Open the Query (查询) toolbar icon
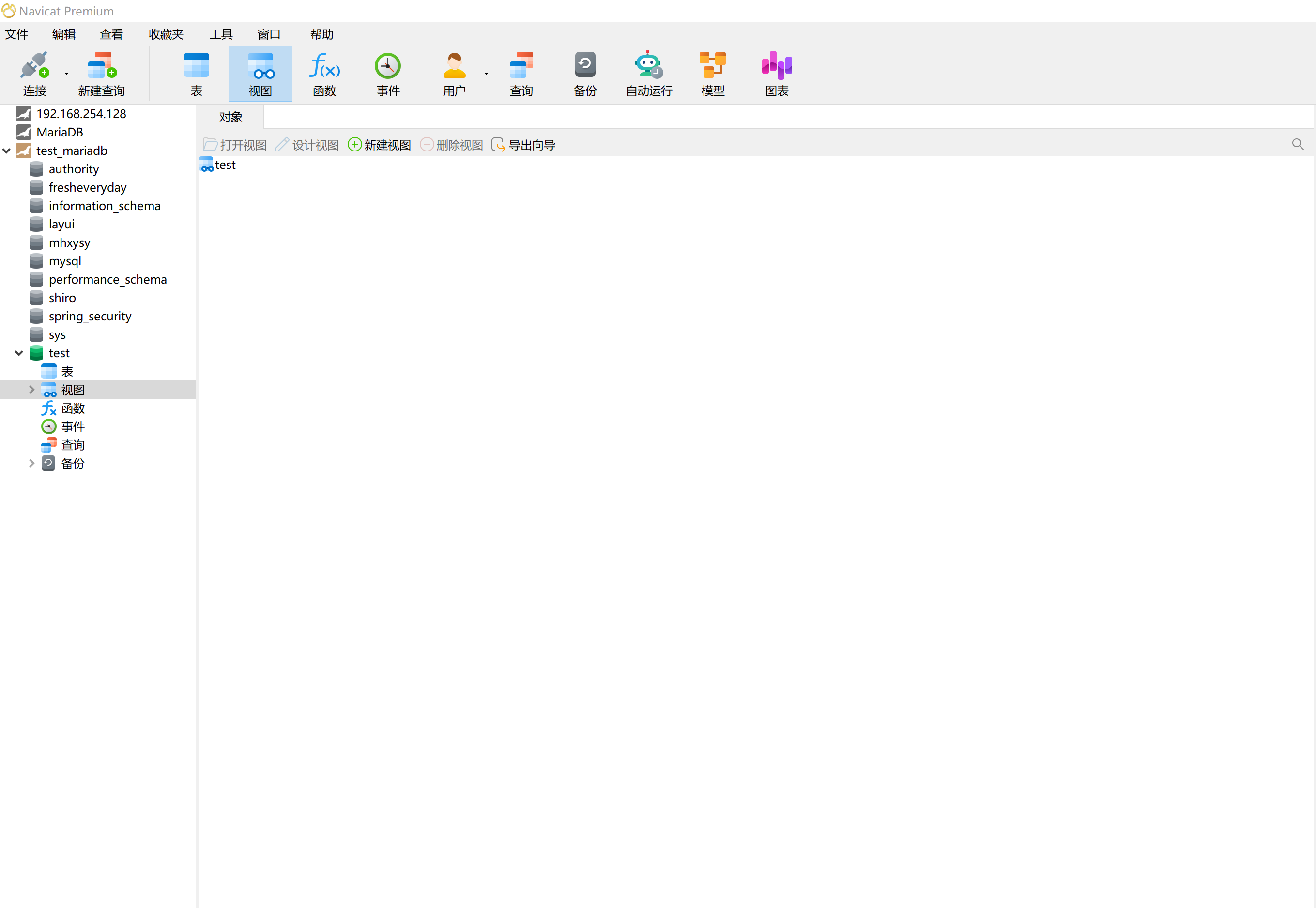The height and width of the screenshot is (908, 1316). [x=521, y=65]
